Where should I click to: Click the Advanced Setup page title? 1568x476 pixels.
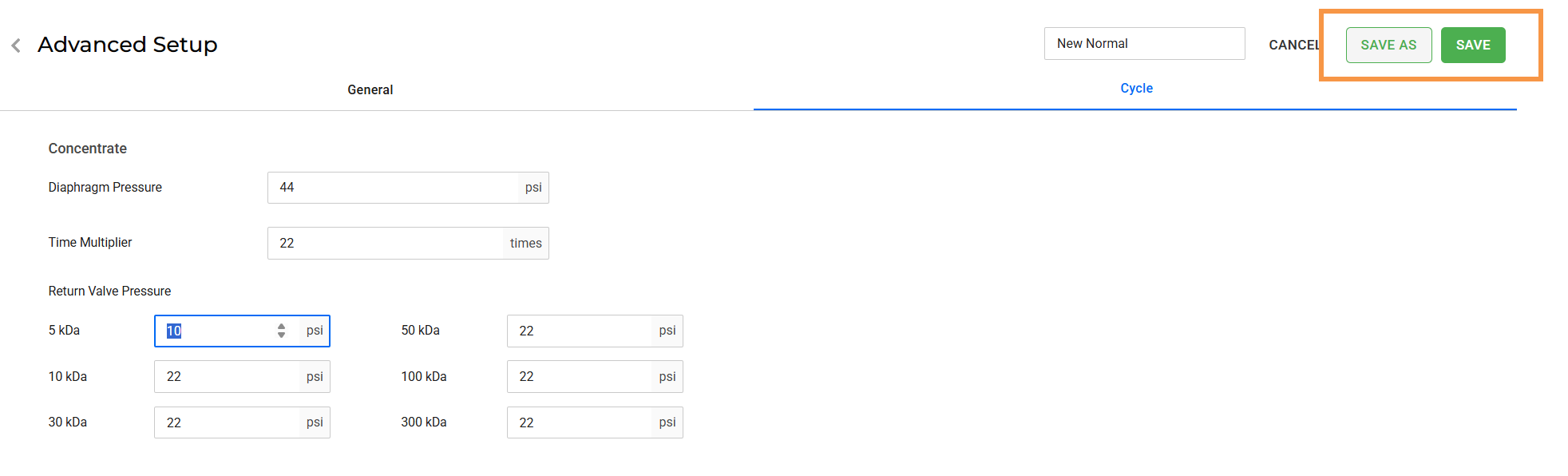click(128, 45)
